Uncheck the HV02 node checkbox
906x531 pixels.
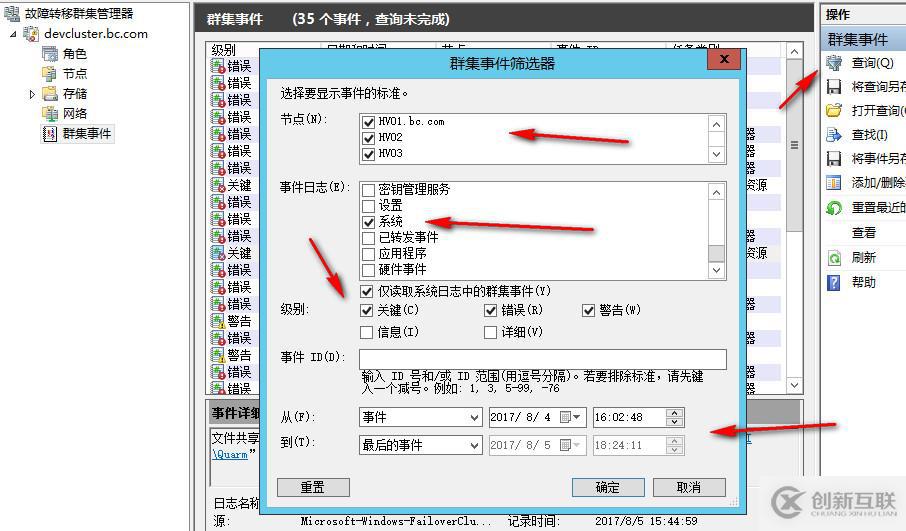tap(368, 138)
